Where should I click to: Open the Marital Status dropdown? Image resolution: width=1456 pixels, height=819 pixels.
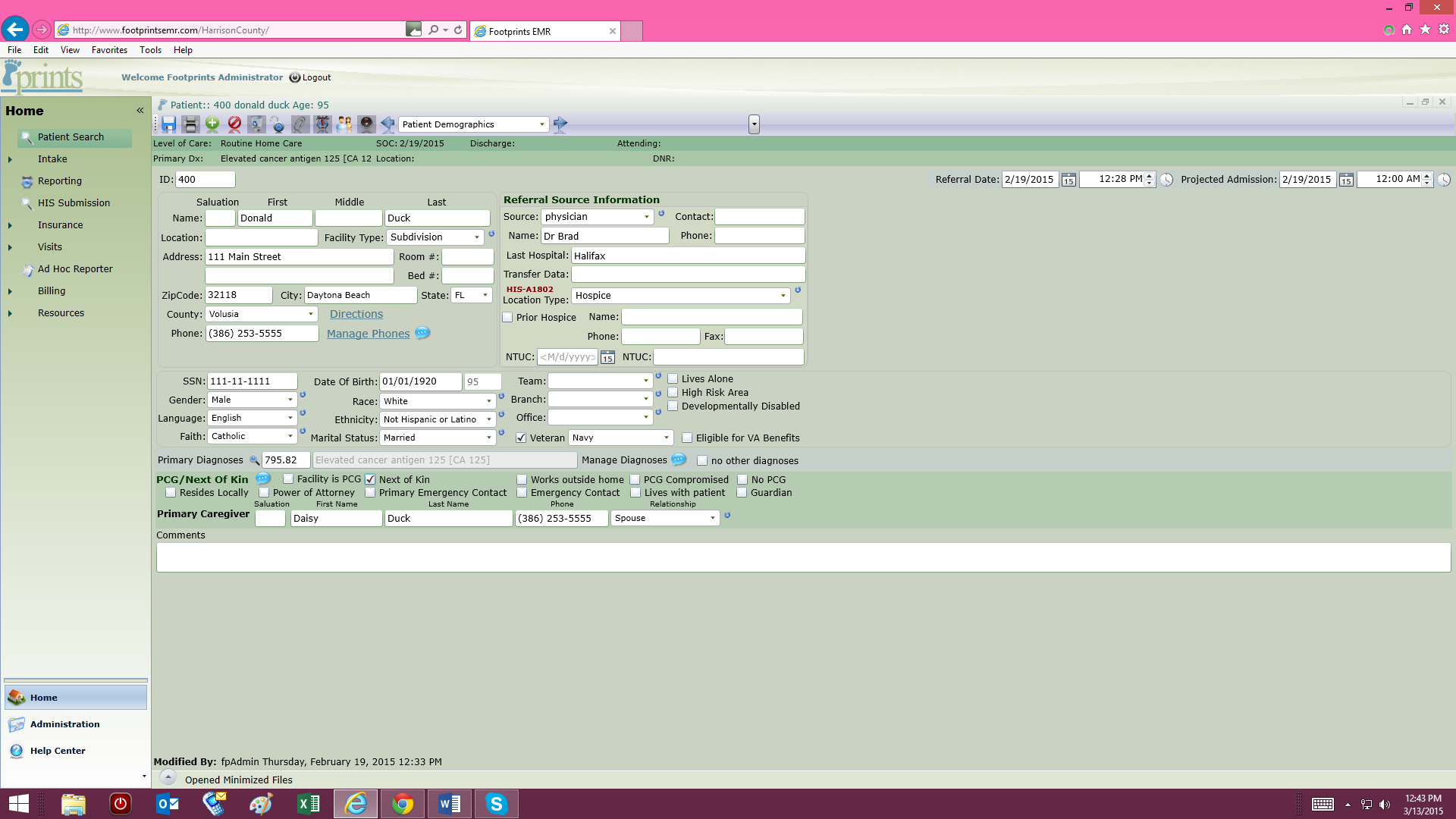[x=488, y=437]
